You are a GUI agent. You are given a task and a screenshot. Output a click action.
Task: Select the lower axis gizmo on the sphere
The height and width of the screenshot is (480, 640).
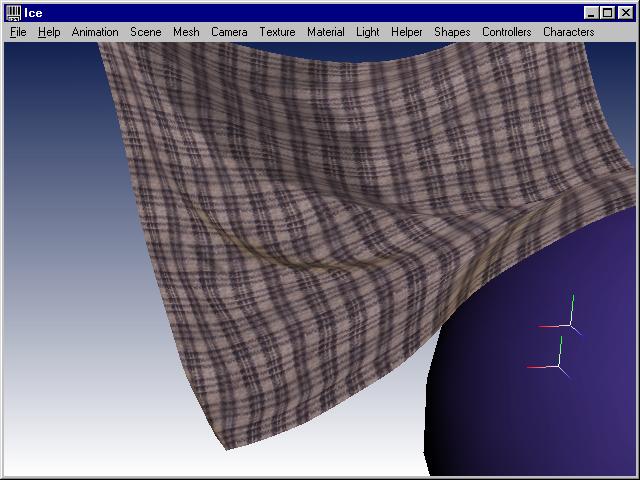click(558, 366)
